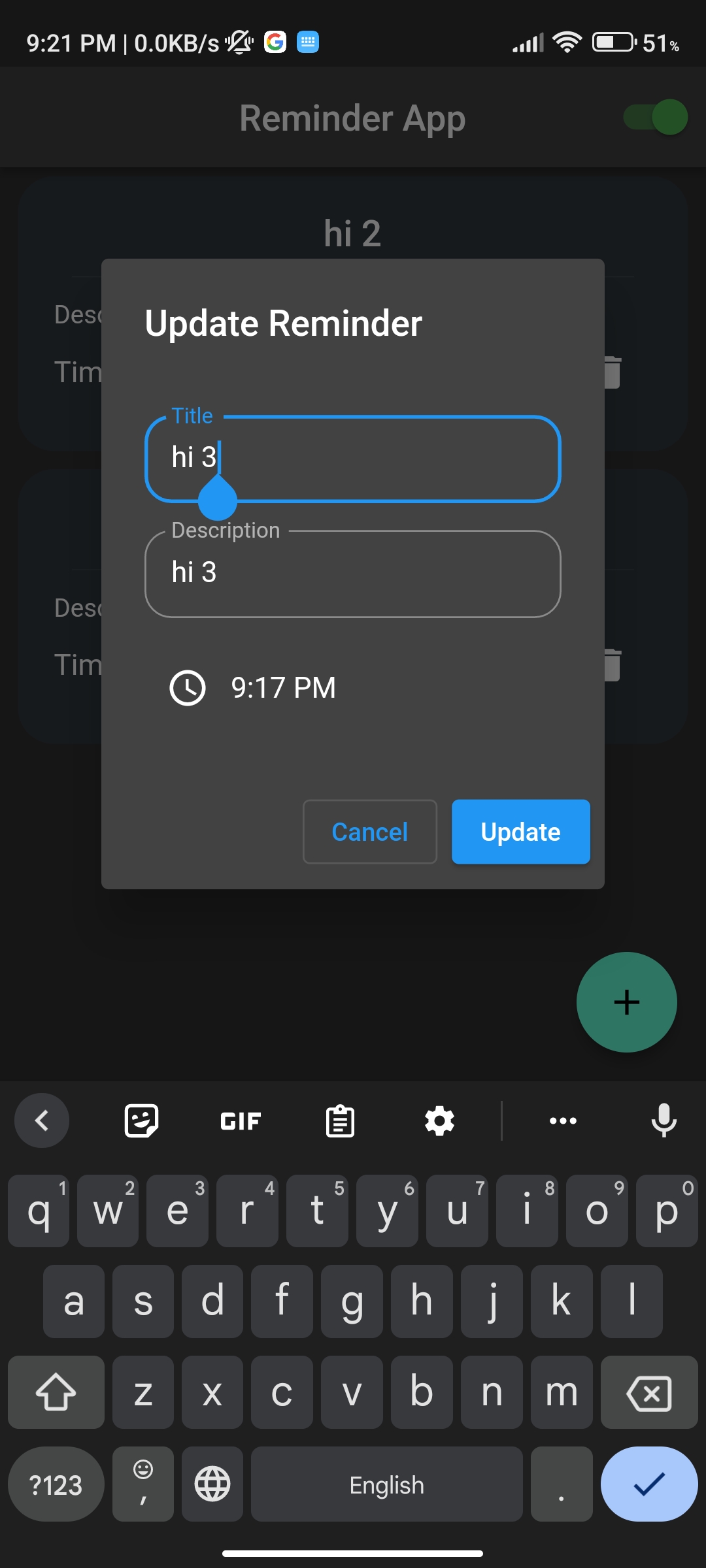Screen dimensions: 706x1568
Task: Activate the Shift key on the keyboard
Action: pos(56,1392)
